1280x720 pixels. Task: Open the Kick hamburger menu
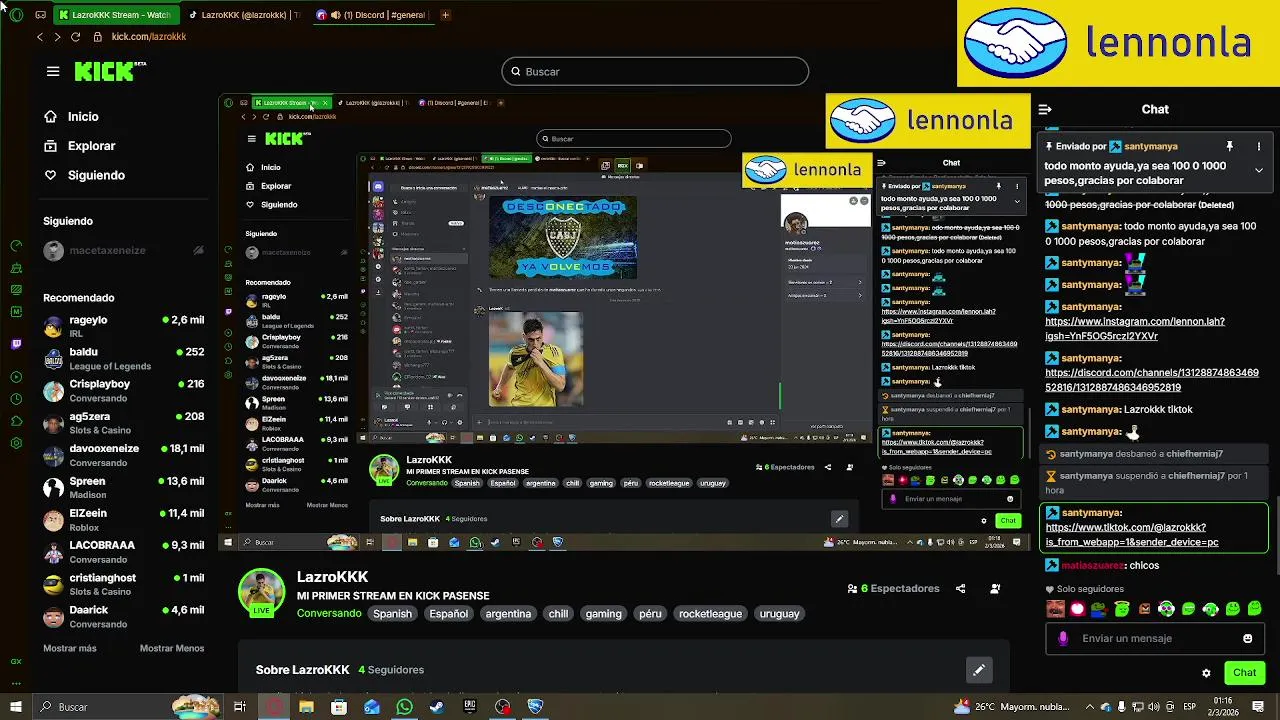click(x=53, y=72)
